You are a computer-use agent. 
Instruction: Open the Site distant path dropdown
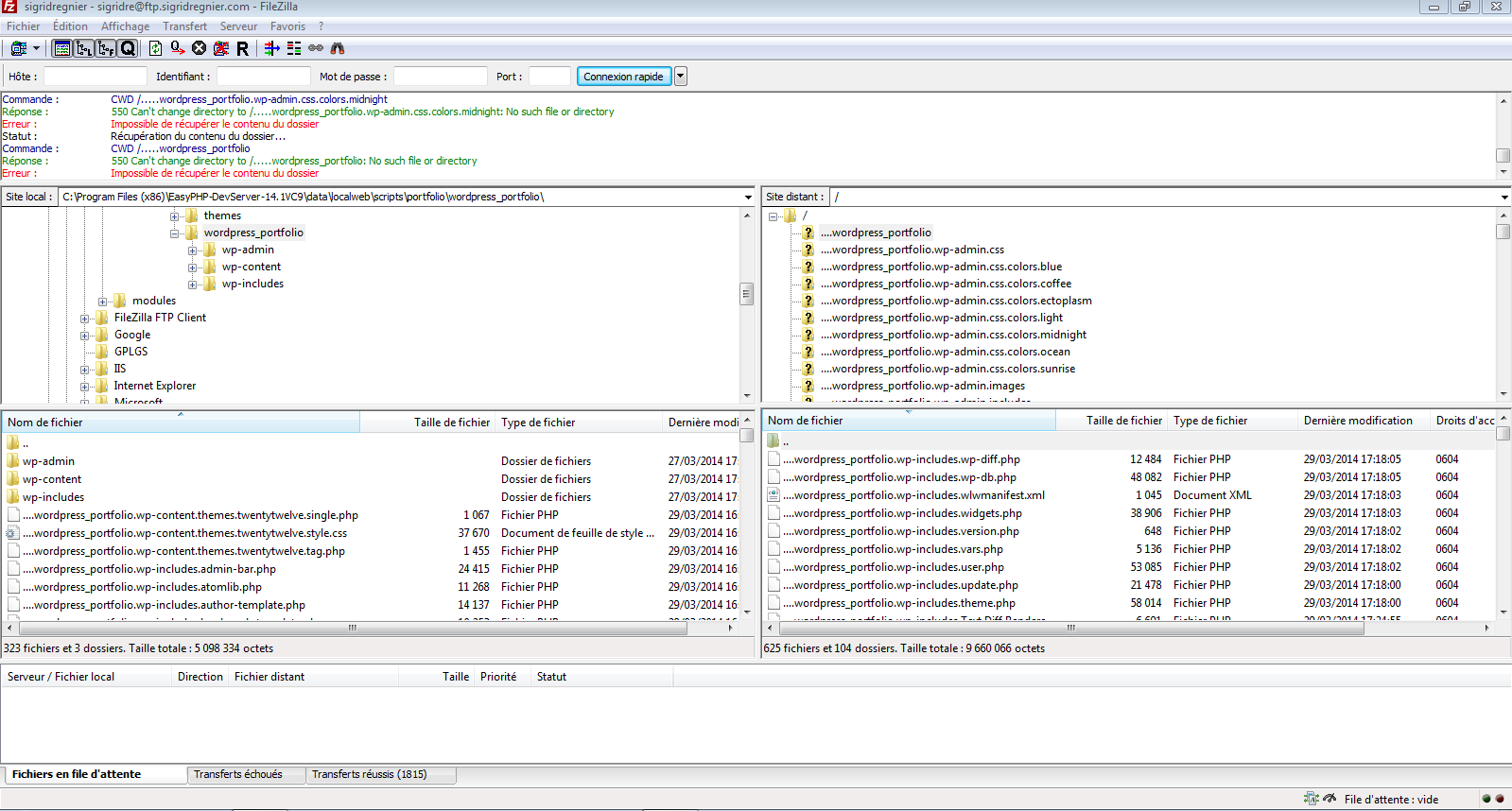1503,197
